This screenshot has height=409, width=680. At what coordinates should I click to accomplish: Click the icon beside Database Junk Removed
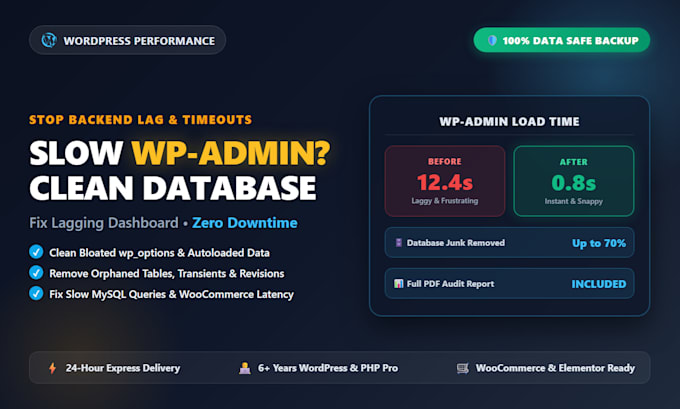pos(399,242)
